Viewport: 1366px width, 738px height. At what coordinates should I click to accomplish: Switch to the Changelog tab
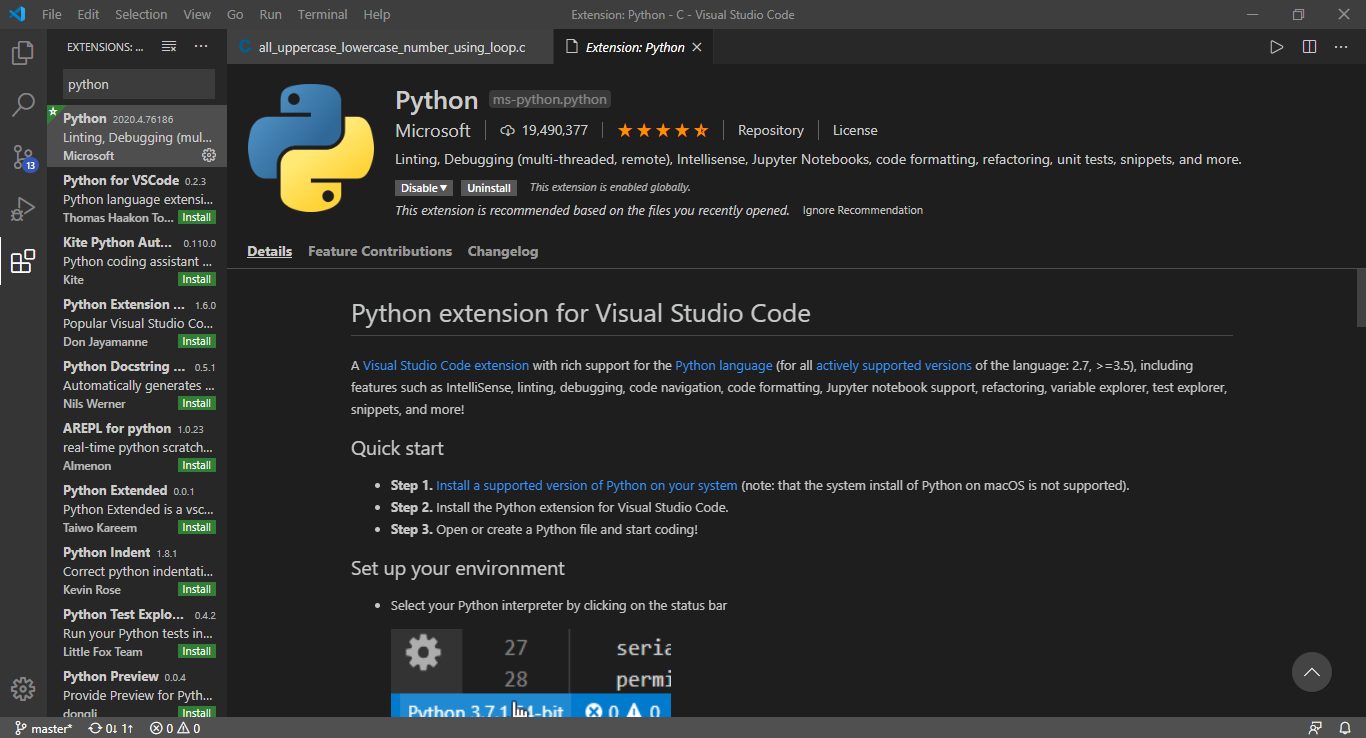tap(503, 251)
